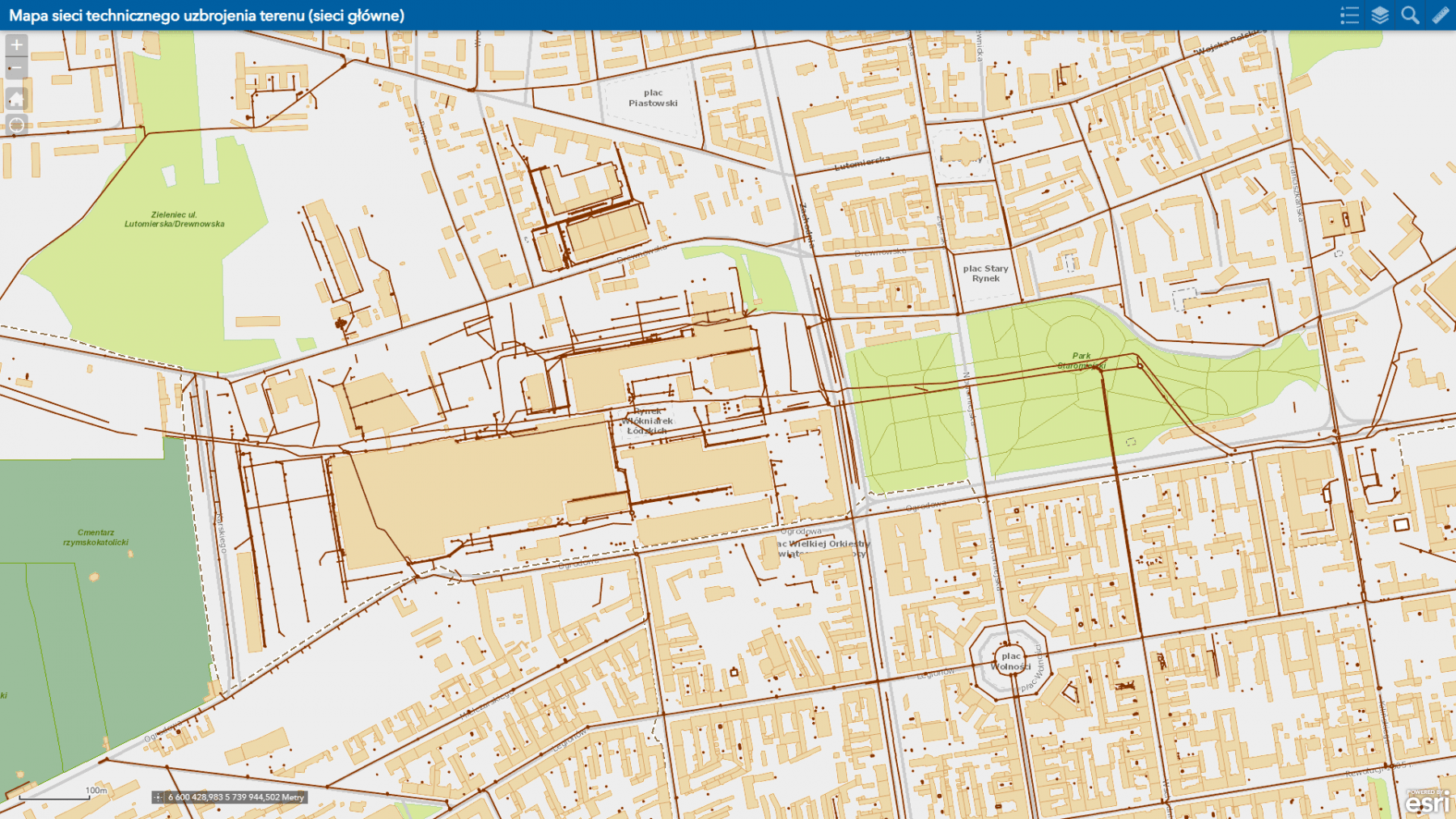The height and width of the screenshot is (819, 1456).
Task: Open the search tool
Action: pyautogui.click(x=1411, y=15)
